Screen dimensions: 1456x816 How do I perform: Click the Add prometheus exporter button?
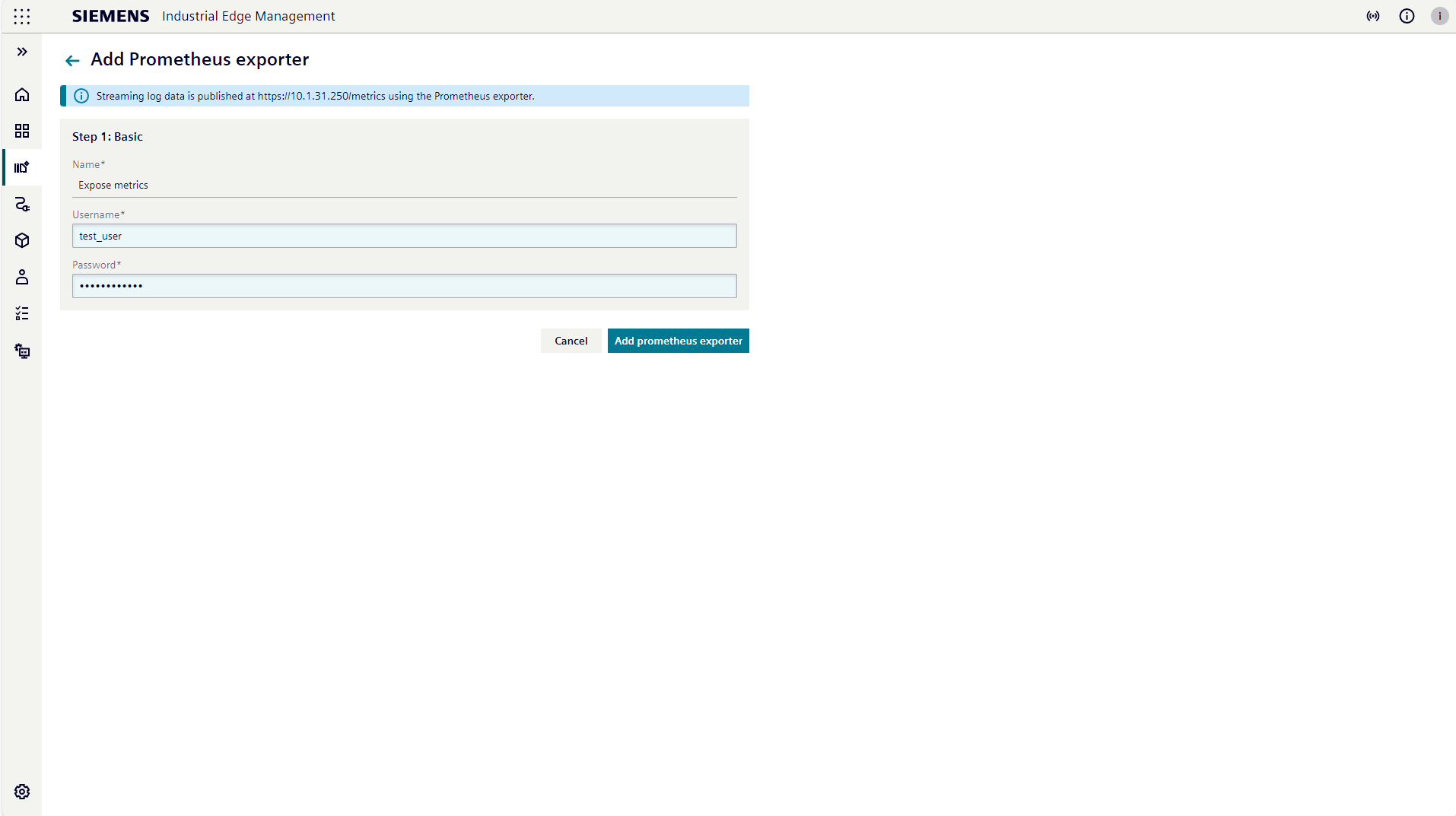[679, 341]
